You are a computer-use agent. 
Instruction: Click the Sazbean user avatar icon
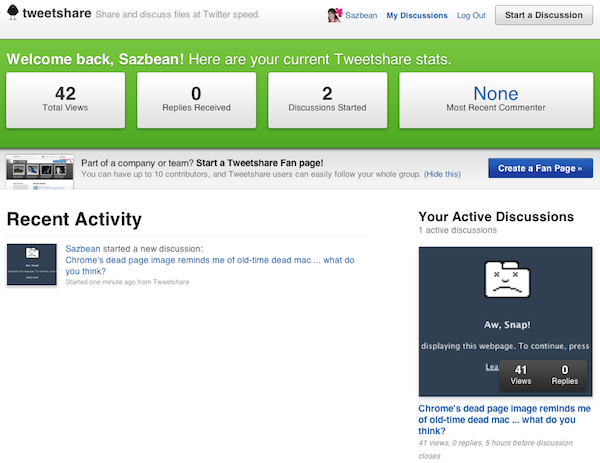click(335, 15)
